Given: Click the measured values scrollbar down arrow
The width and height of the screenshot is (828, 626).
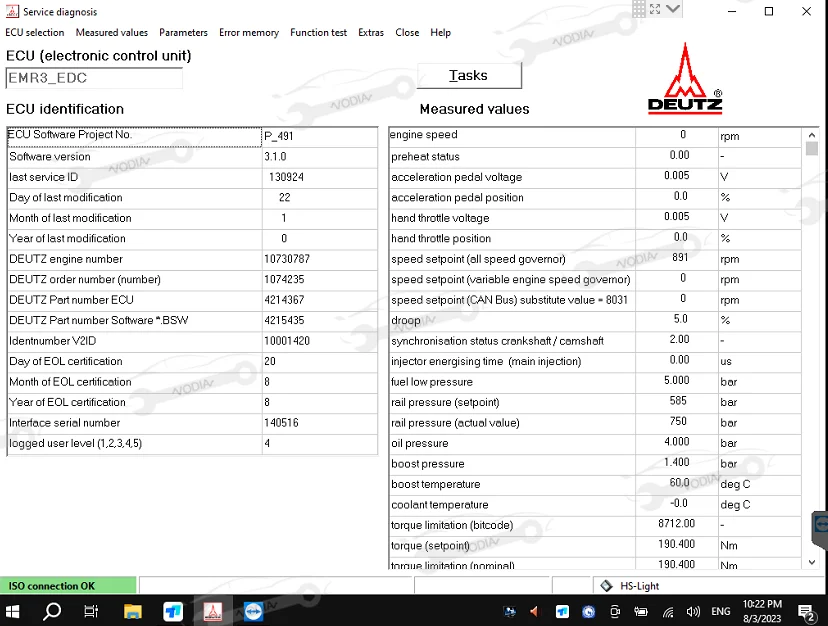Looking at the screenshot, I should (811, 562).
